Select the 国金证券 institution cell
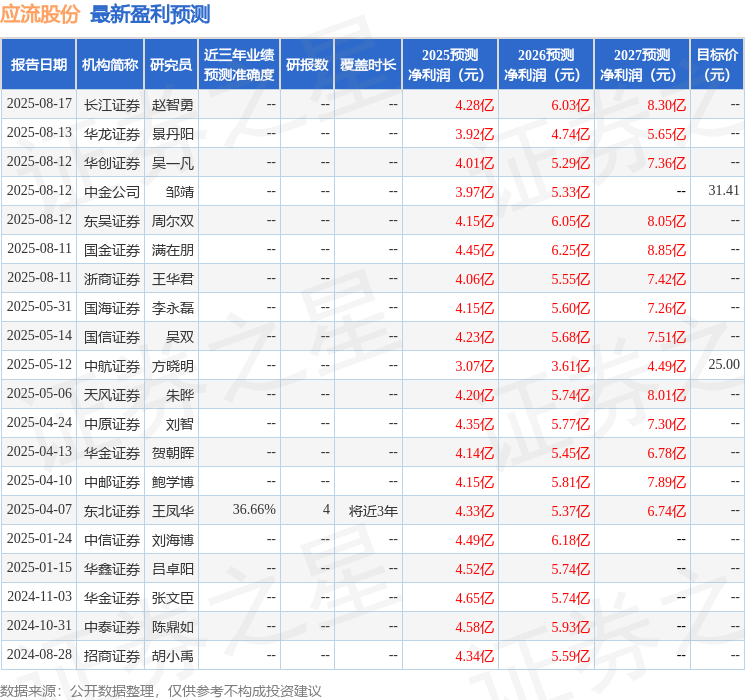 click(112, 250)
